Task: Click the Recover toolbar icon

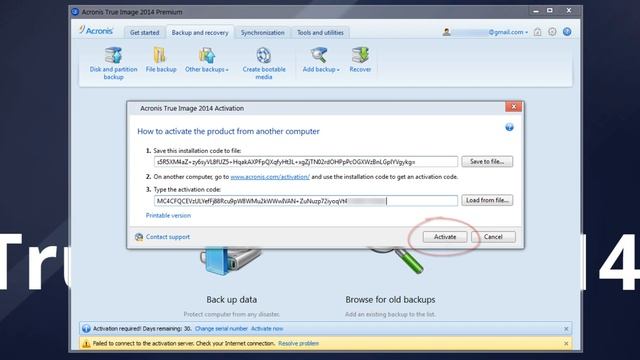Action: click(x=360, y=60)
